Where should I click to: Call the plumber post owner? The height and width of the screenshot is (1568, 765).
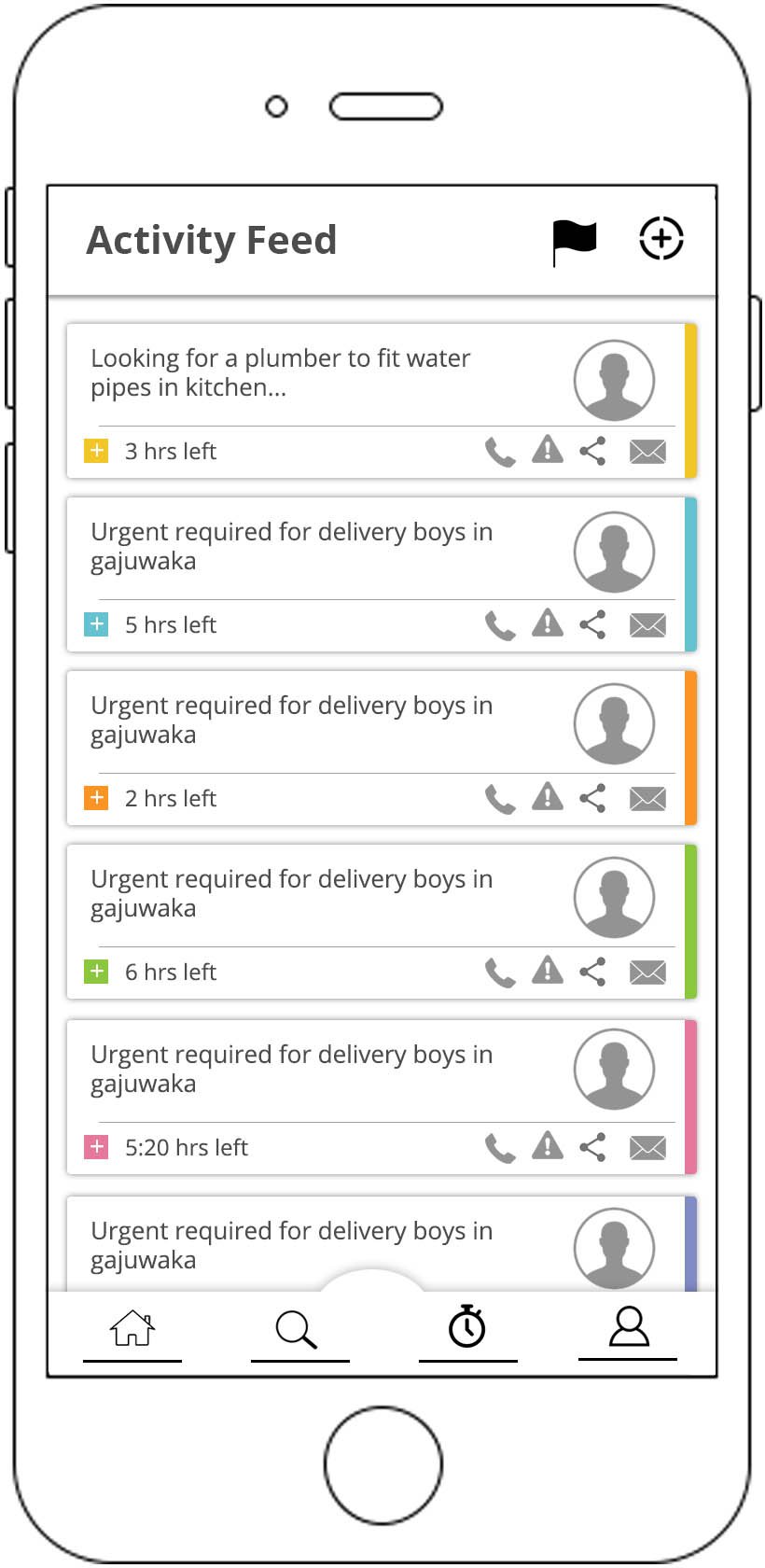click(500, 453)
